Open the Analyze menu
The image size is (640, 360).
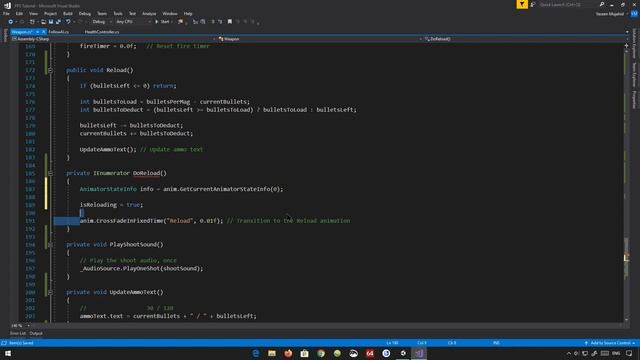coord(149,13)
